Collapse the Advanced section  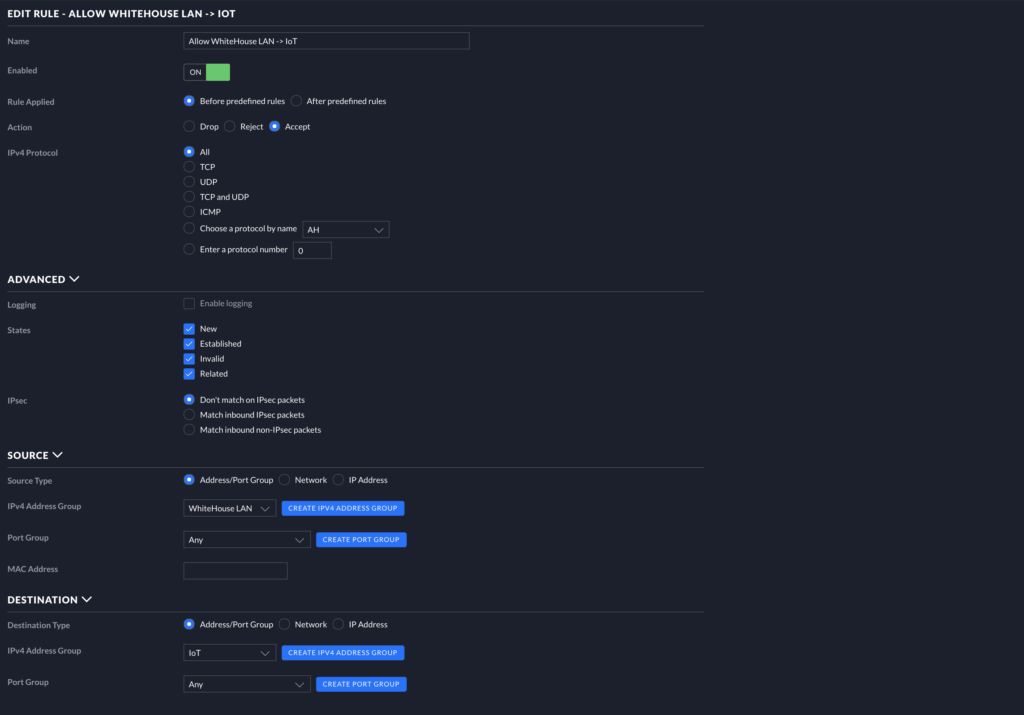click(75, 280)
